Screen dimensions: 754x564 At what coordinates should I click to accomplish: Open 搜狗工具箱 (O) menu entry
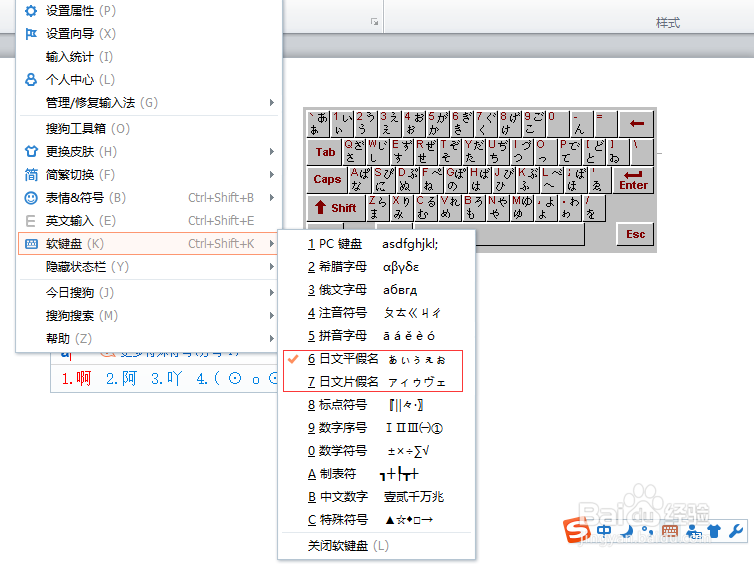pyautogui.click(x=148, y=128)
